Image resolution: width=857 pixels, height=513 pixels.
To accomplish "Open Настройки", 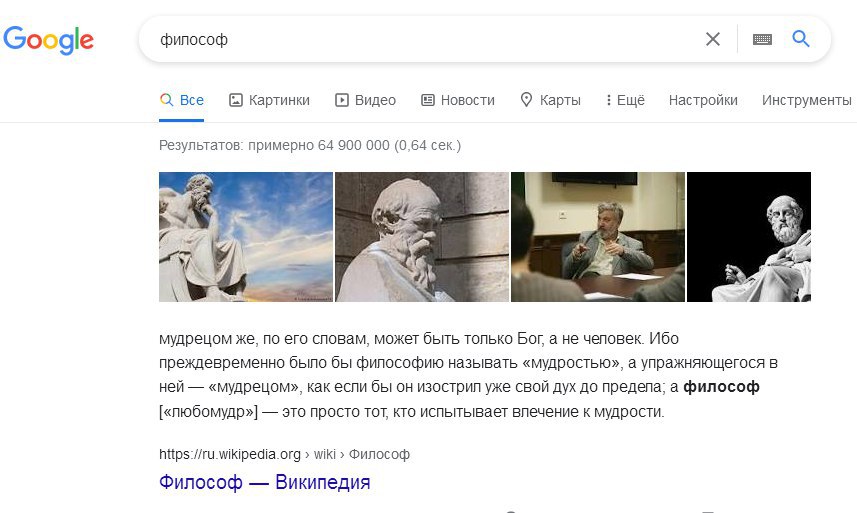I will point(703,100).
